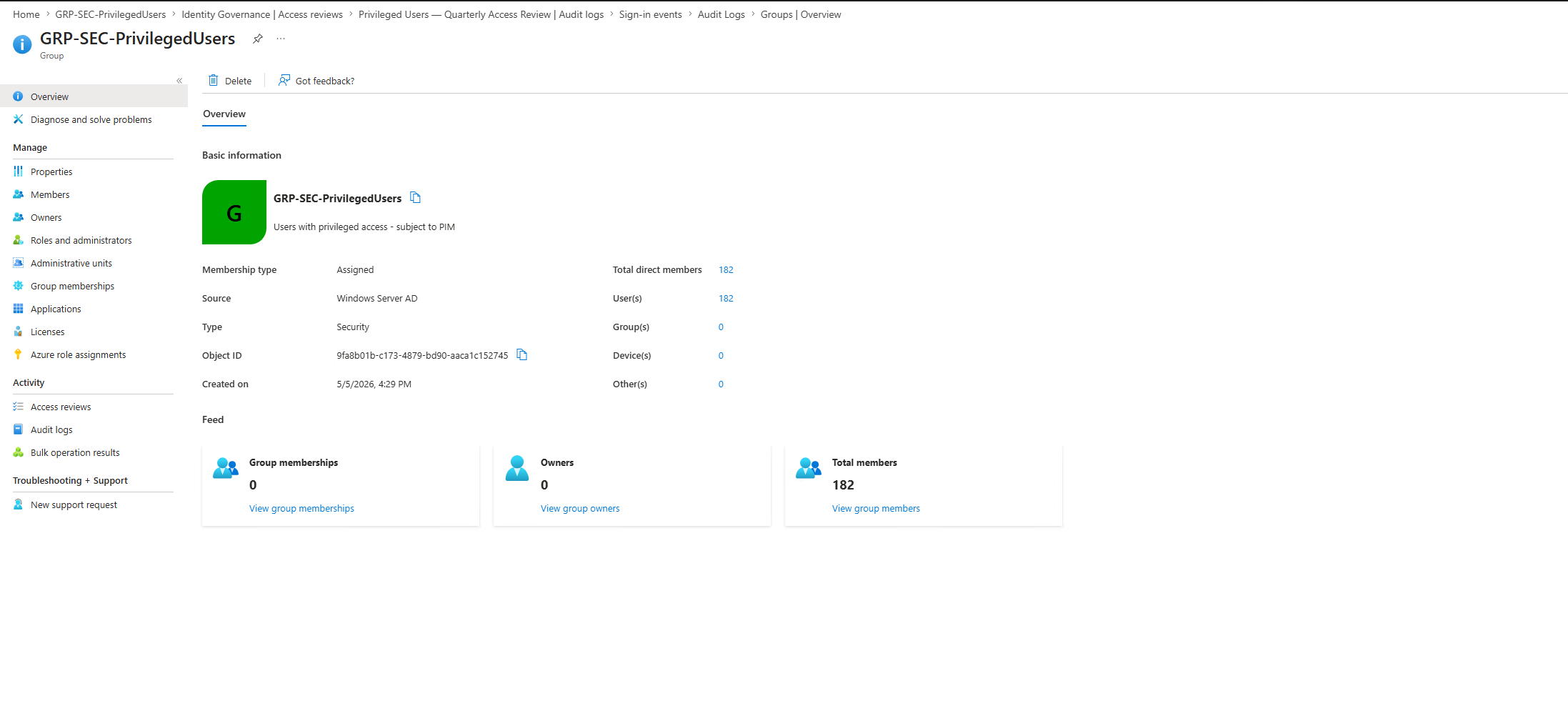Click the Diagnose and solve problems icon
The height and width of the screenshot is (711, 1568).
click(x=18, y=119)
